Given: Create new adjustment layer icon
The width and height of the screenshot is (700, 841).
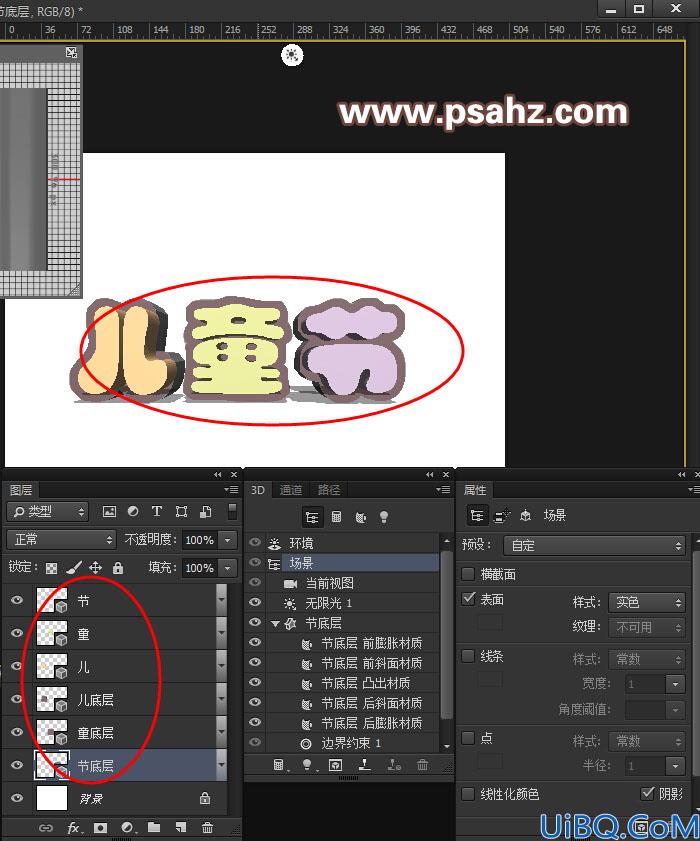Looking at the screenshot, I should tap(127, 828).
